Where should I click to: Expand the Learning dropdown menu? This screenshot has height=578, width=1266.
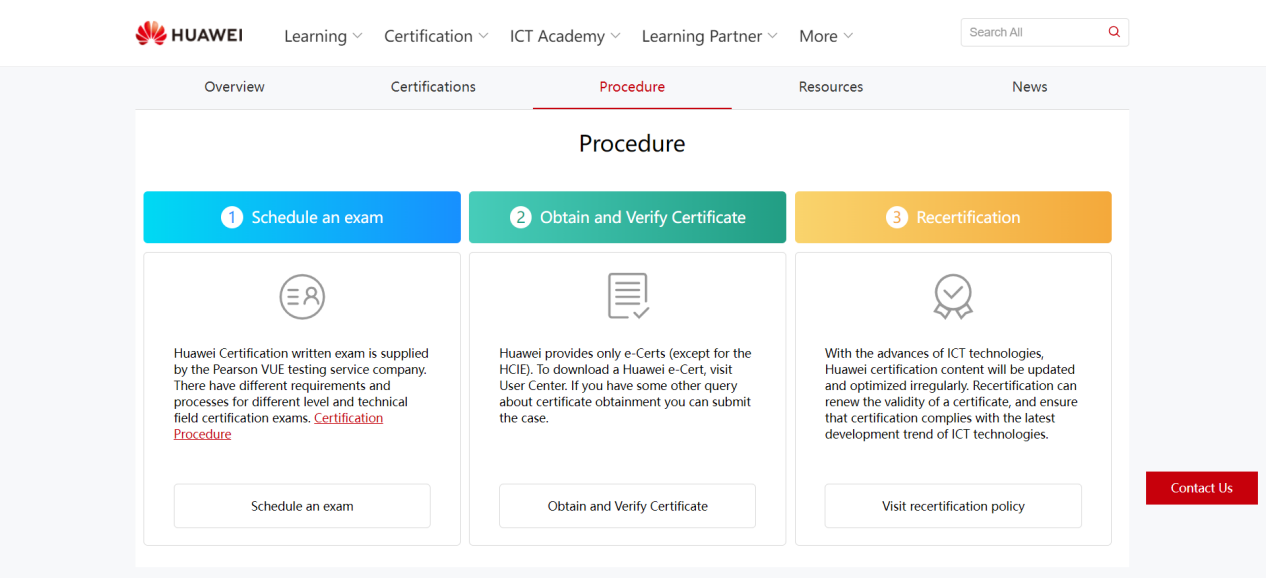323,36
